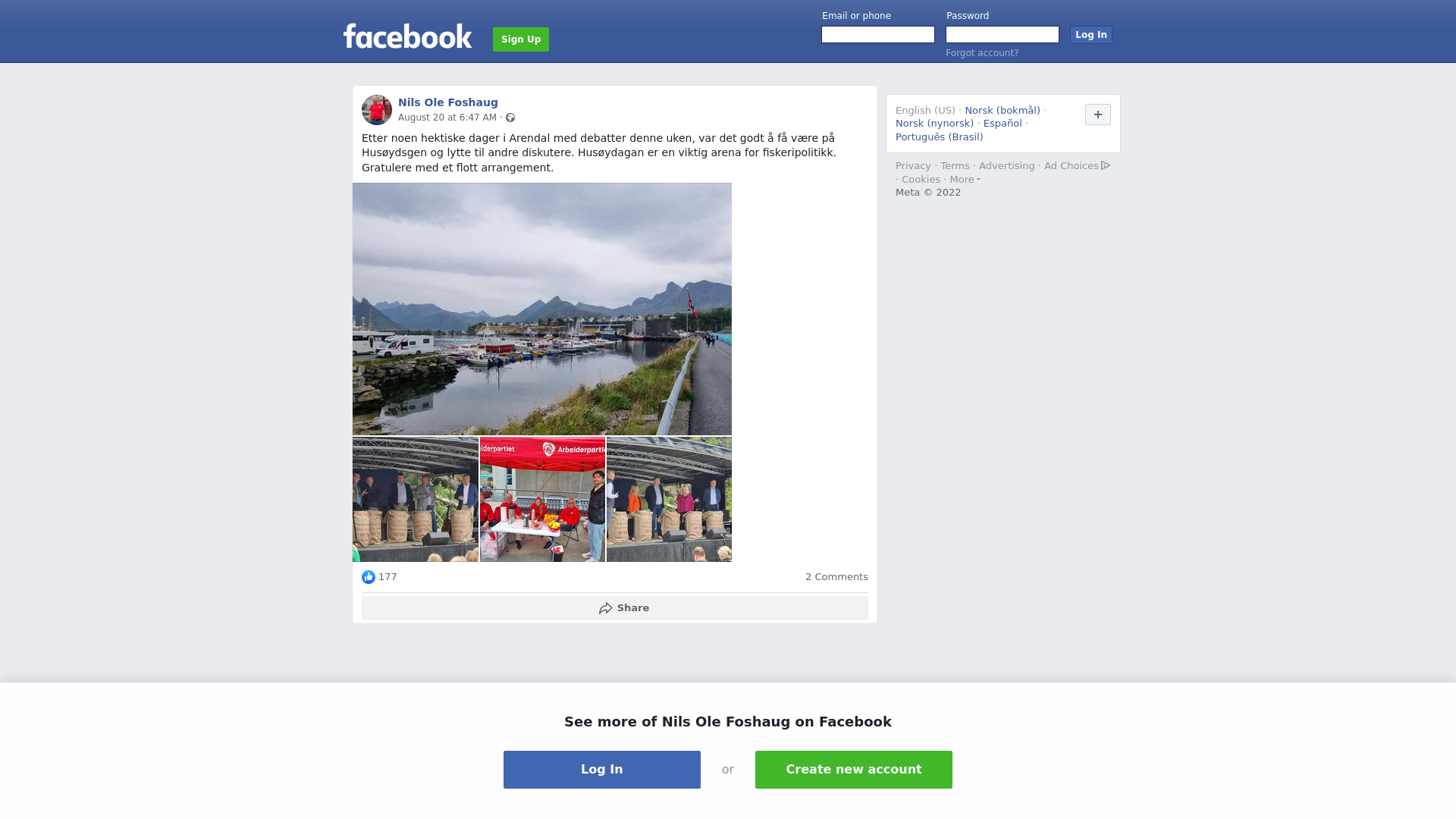Open the large harbor photo

click(542, 309)
